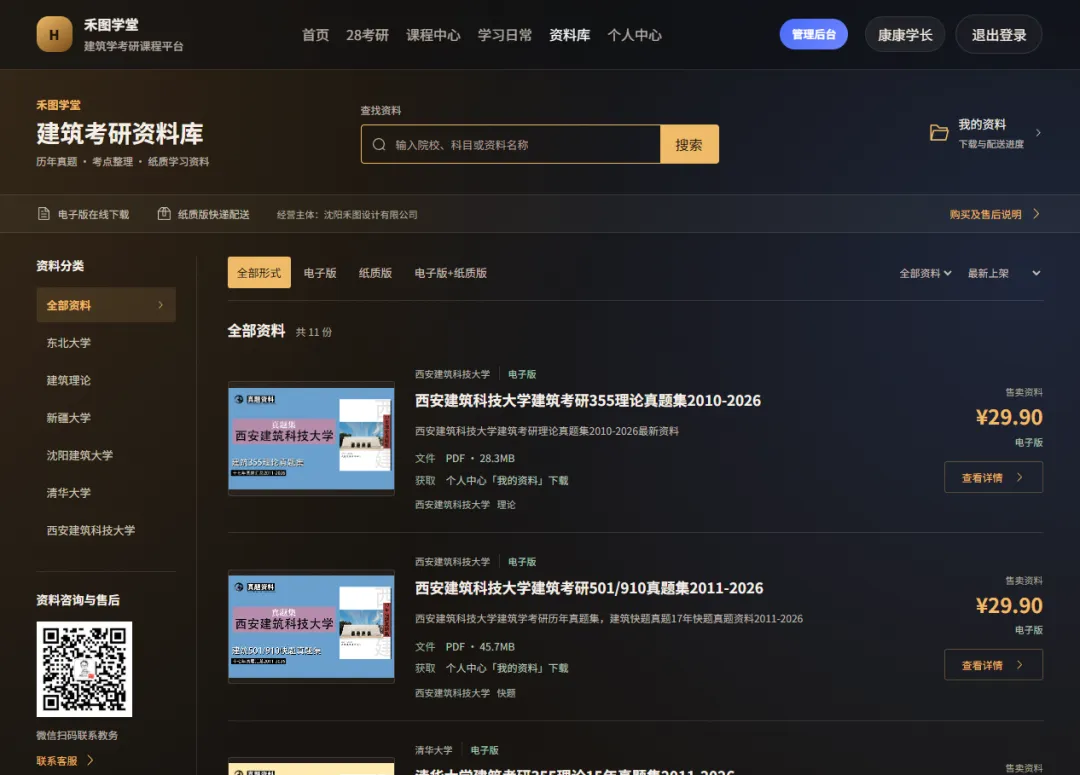Click 查看详情 for the 501/910真题集
This screenshot has width=1080, height=775.
point(993,665)
